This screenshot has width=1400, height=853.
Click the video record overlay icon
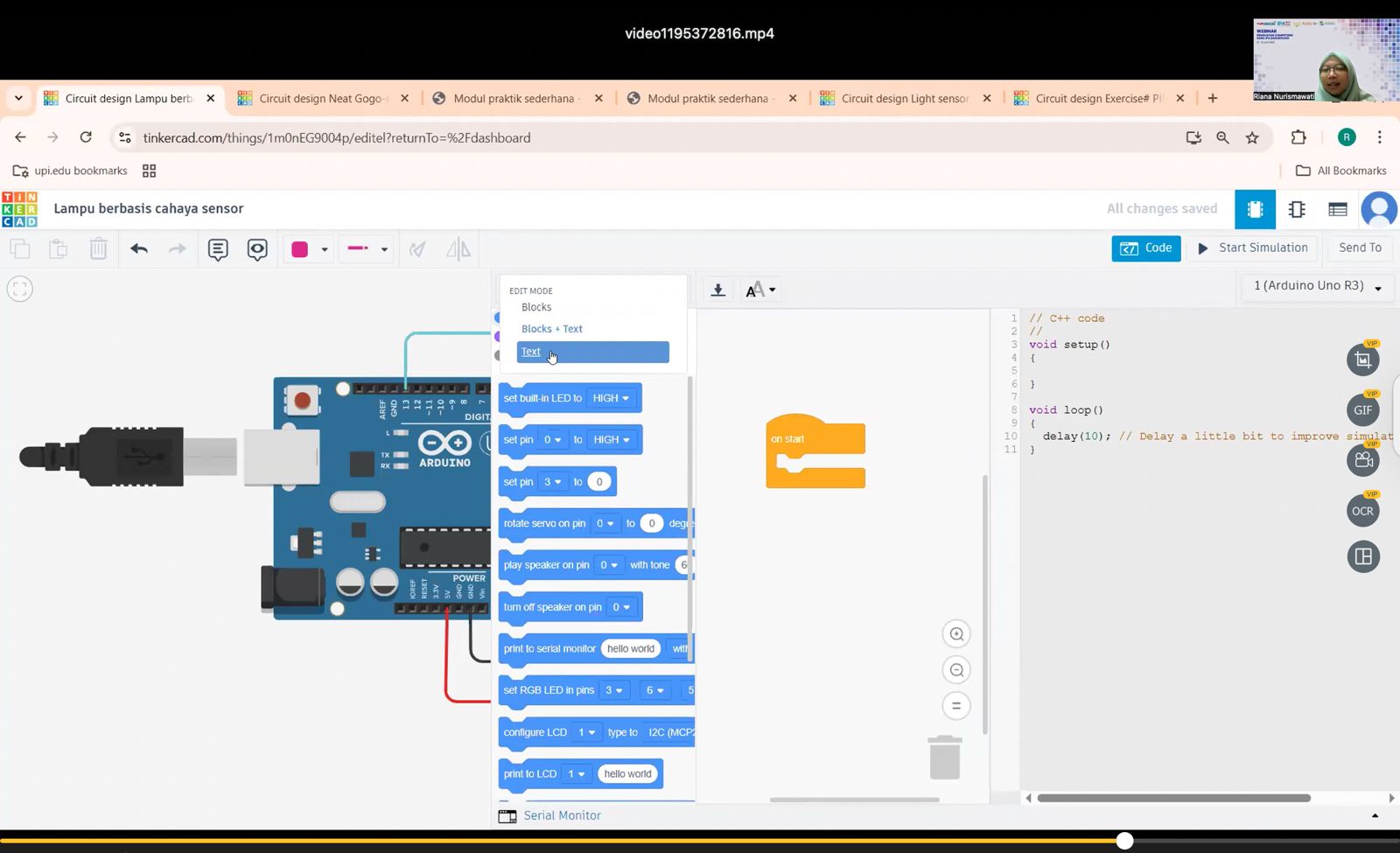1363,460
